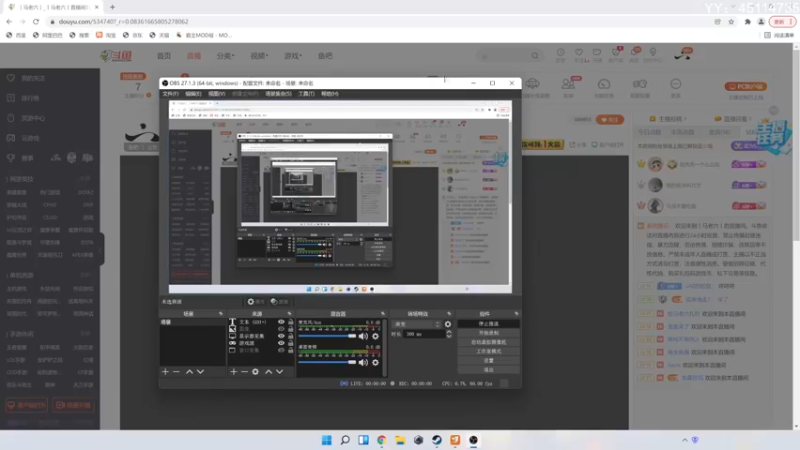This screenshot has height=450, width=800.
Task: Click the Studio Mode button in OBS Controls
Action: tap(488, 352)
